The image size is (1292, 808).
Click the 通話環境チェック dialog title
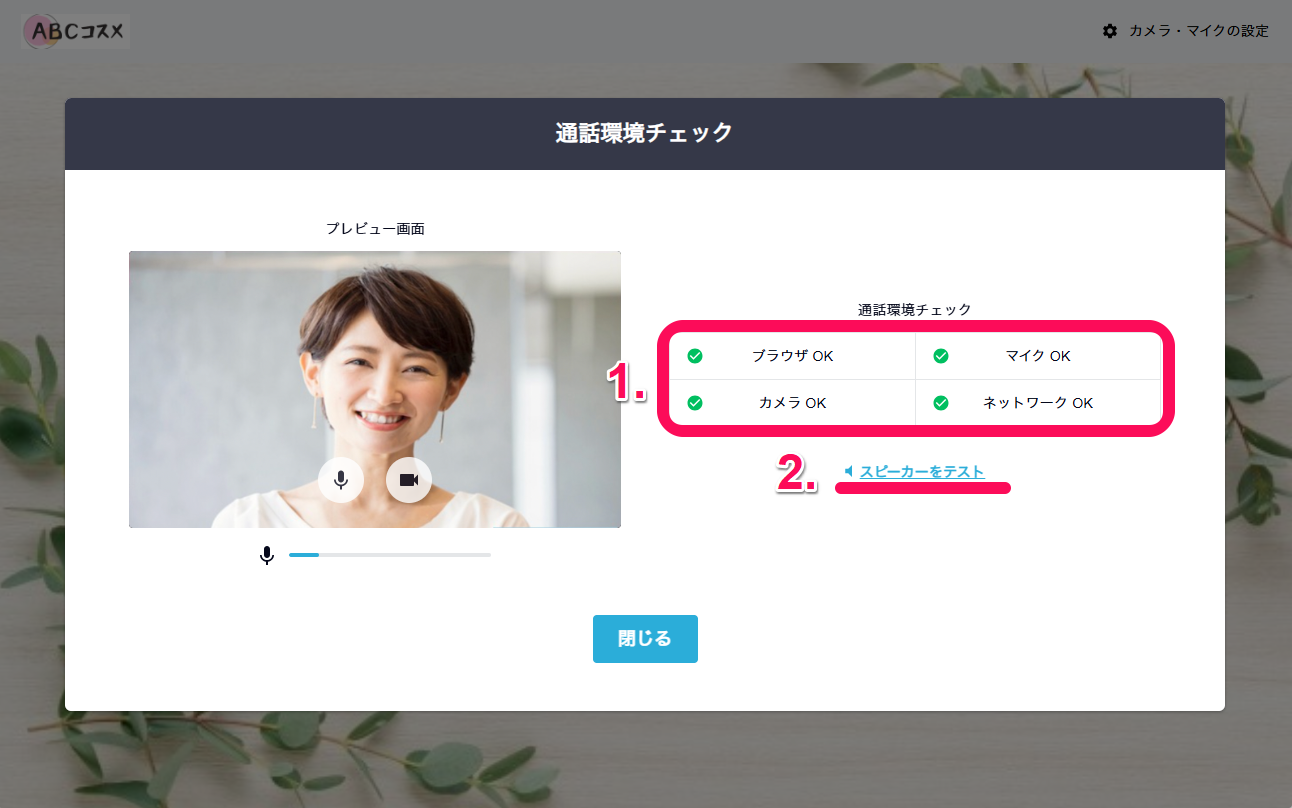645,133
